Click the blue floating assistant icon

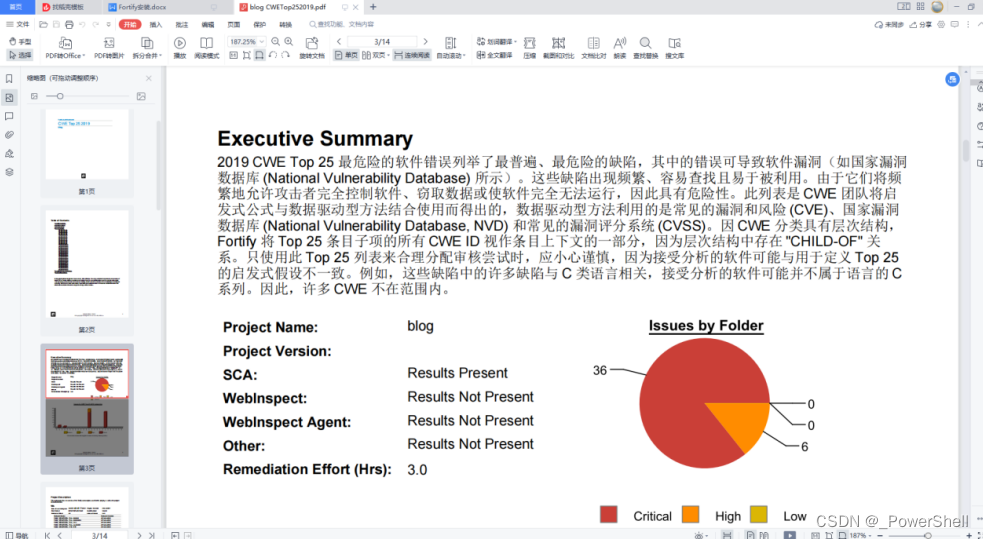click(x=952, y=79)
